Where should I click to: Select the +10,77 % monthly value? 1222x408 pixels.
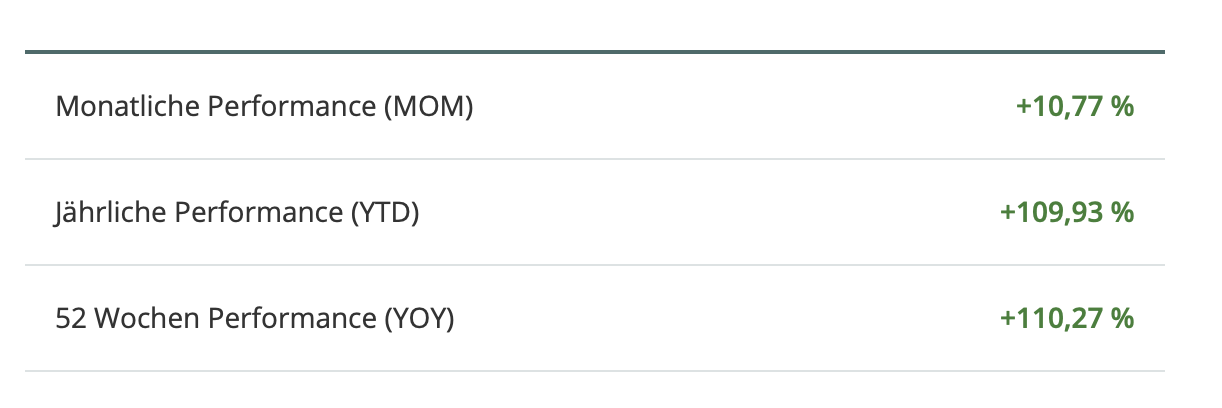point(1074,106)
